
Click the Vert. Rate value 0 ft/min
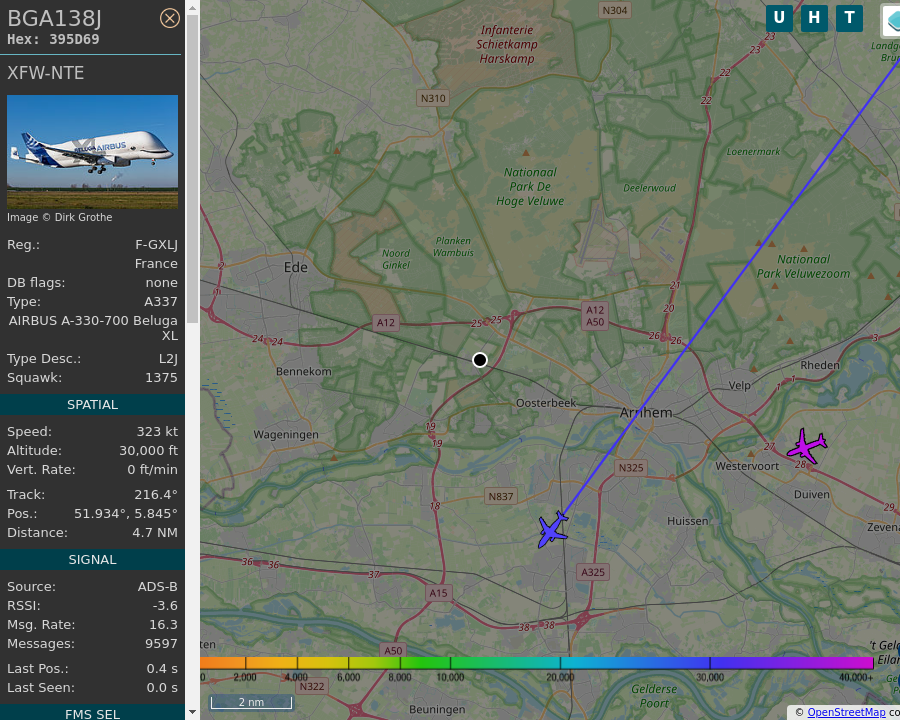pos(153,470)
